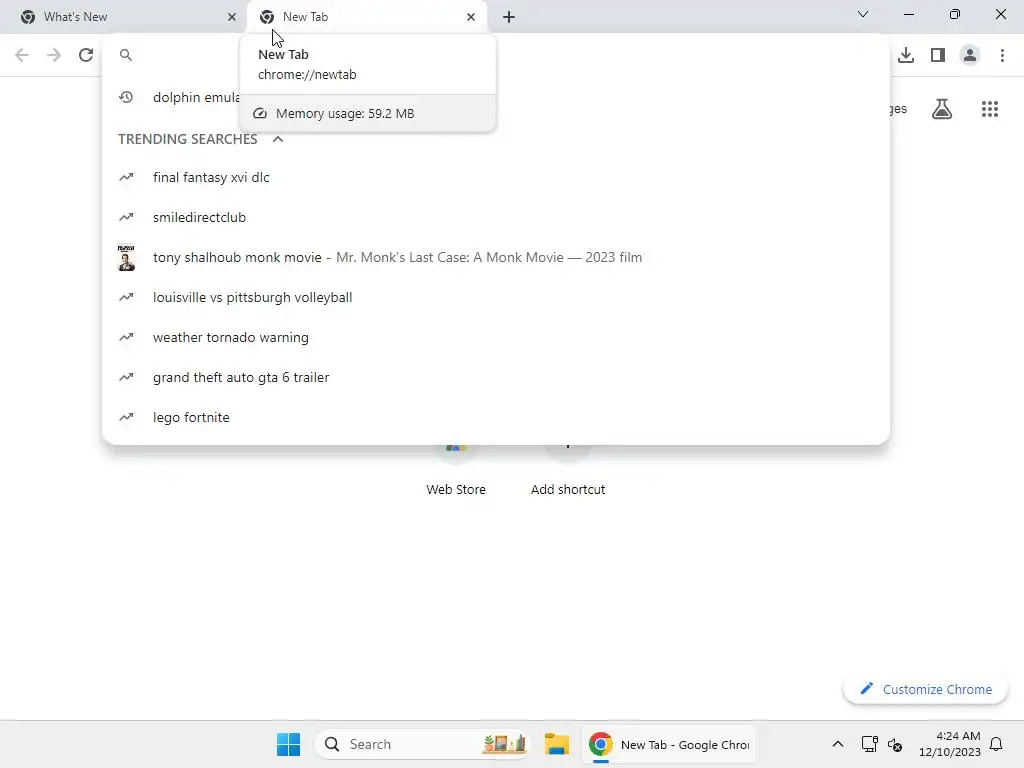The height and width of the screenshot is (768, 1024).
Task: Open the downloads icon in toolbar
Action: tap(906, 55)
